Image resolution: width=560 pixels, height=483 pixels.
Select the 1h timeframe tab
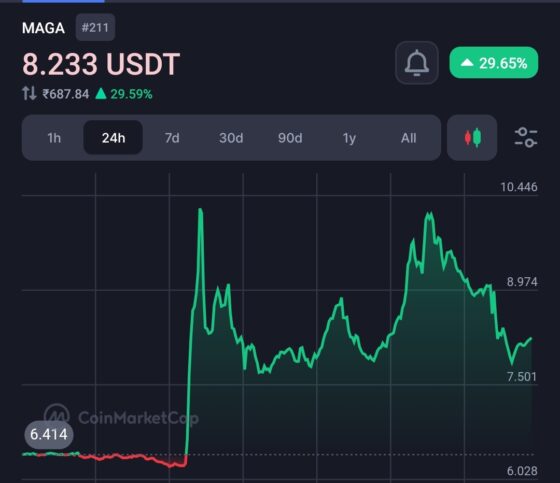(x=54, y=138)
